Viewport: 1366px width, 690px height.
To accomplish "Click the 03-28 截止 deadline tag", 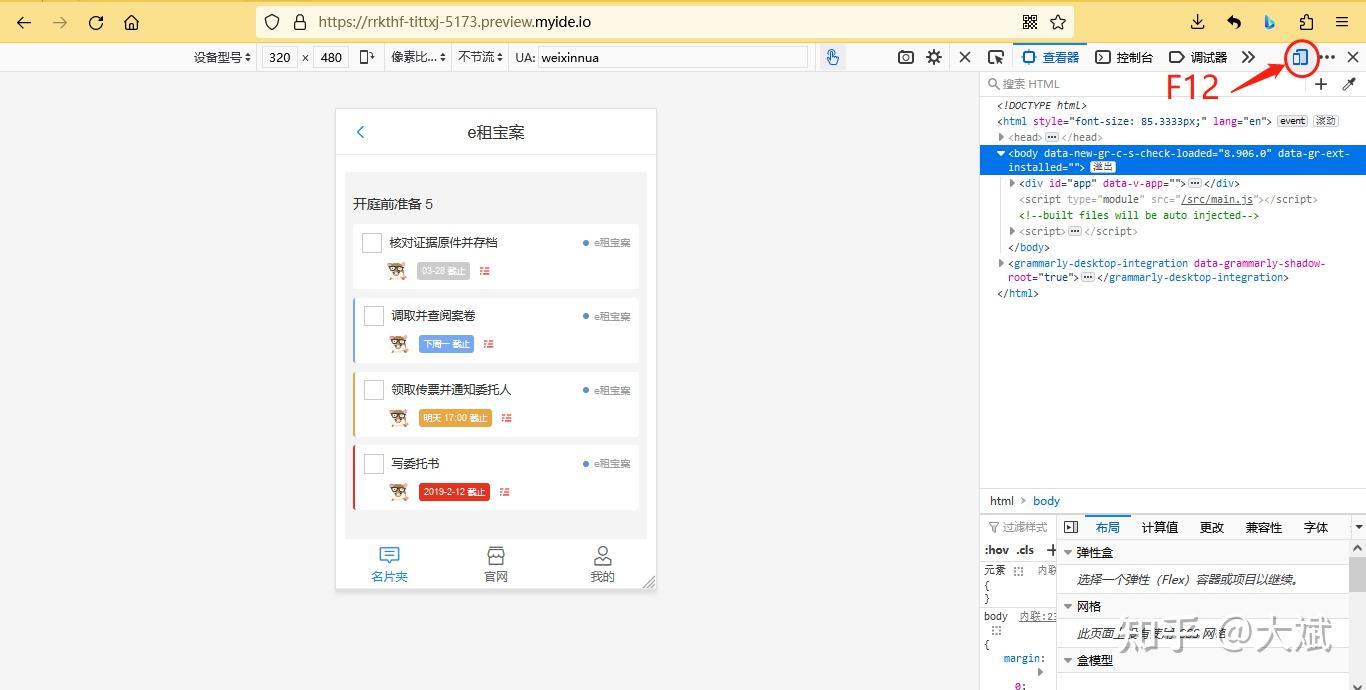I will click(x=443, y=271).
